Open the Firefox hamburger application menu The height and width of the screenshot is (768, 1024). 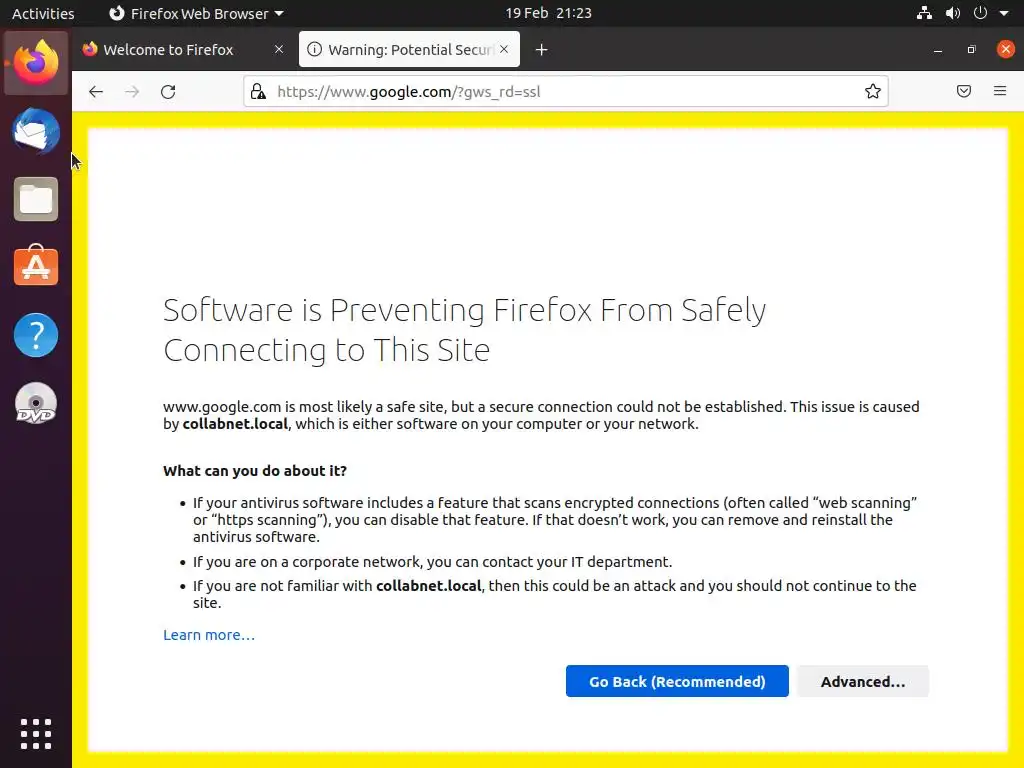tap(1000, 92)
